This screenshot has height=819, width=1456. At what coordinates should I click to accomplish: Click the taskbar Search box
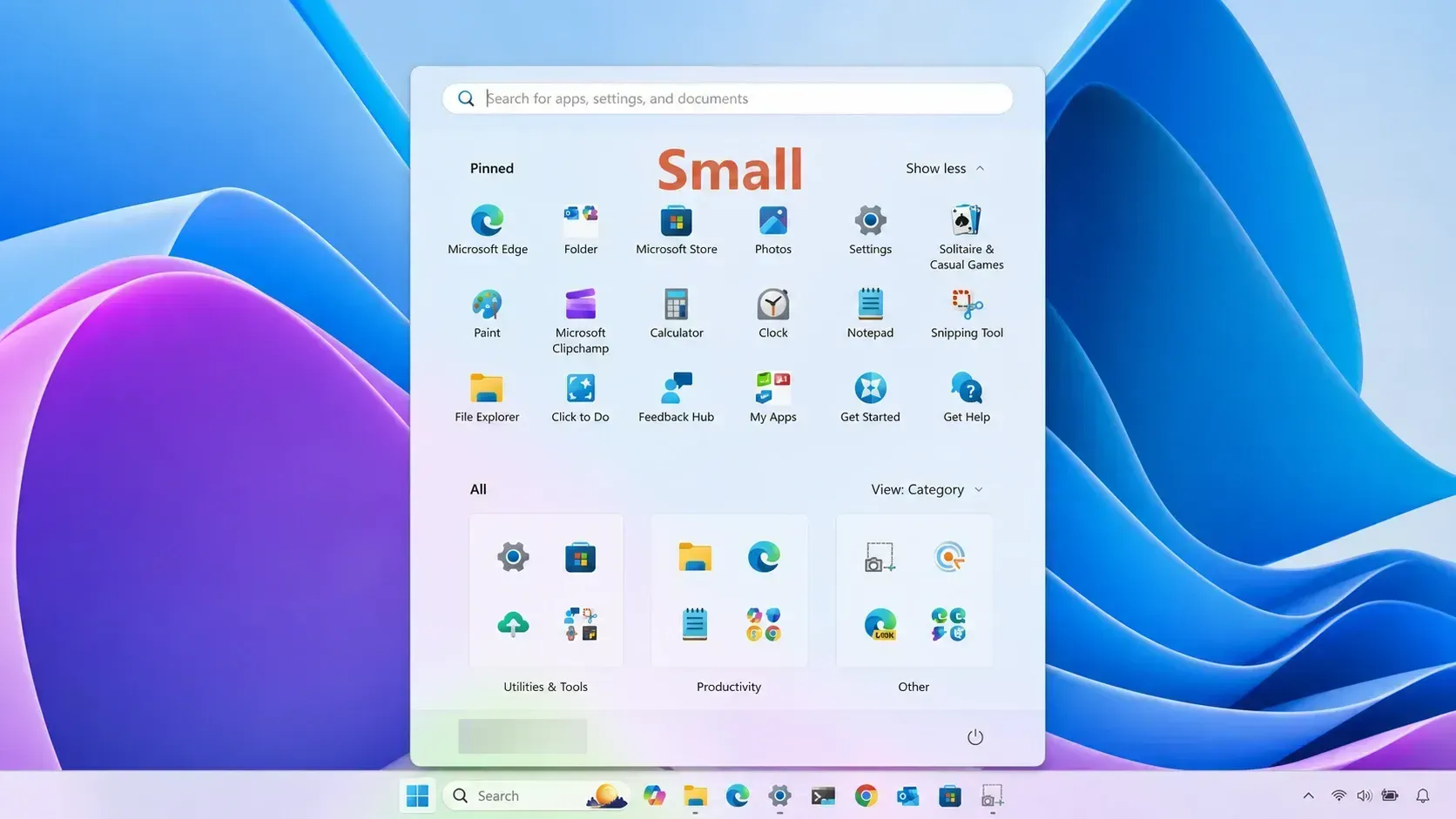[536, 796]
